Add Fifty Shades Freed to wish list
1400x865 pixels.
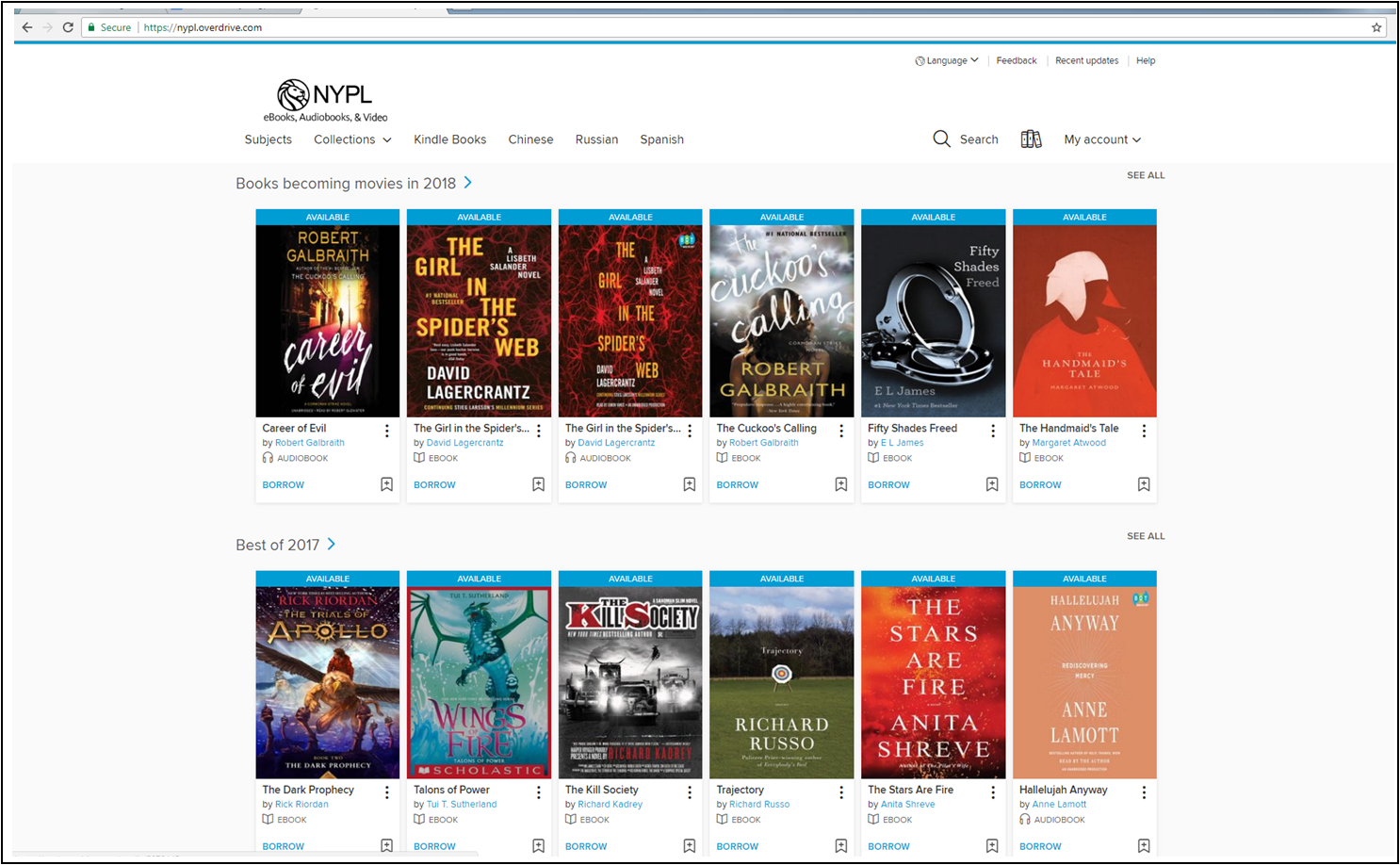(x=992, y=484)
